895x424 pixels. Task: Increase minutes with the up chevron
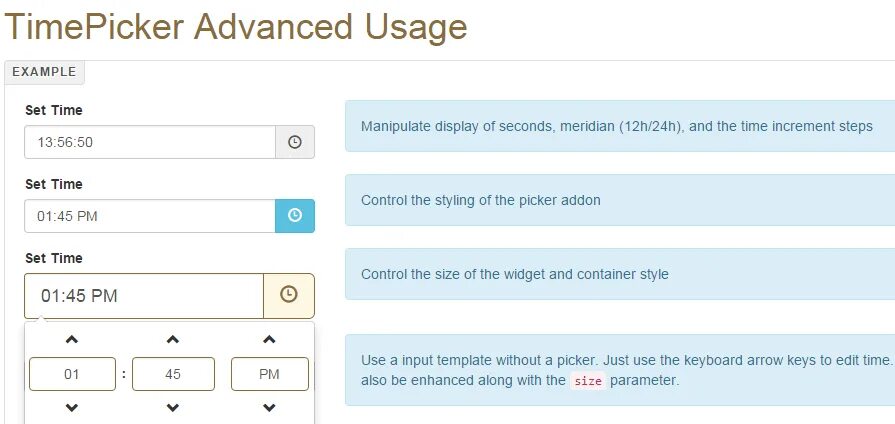click(173, 340)
